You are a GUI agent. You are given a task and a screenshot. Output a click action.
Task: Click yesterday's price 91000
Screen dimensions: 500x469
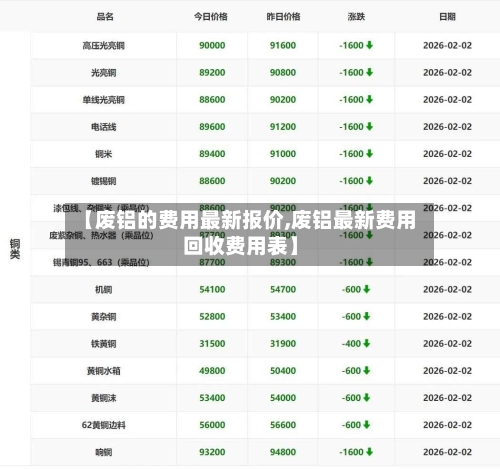pos(283,154)
